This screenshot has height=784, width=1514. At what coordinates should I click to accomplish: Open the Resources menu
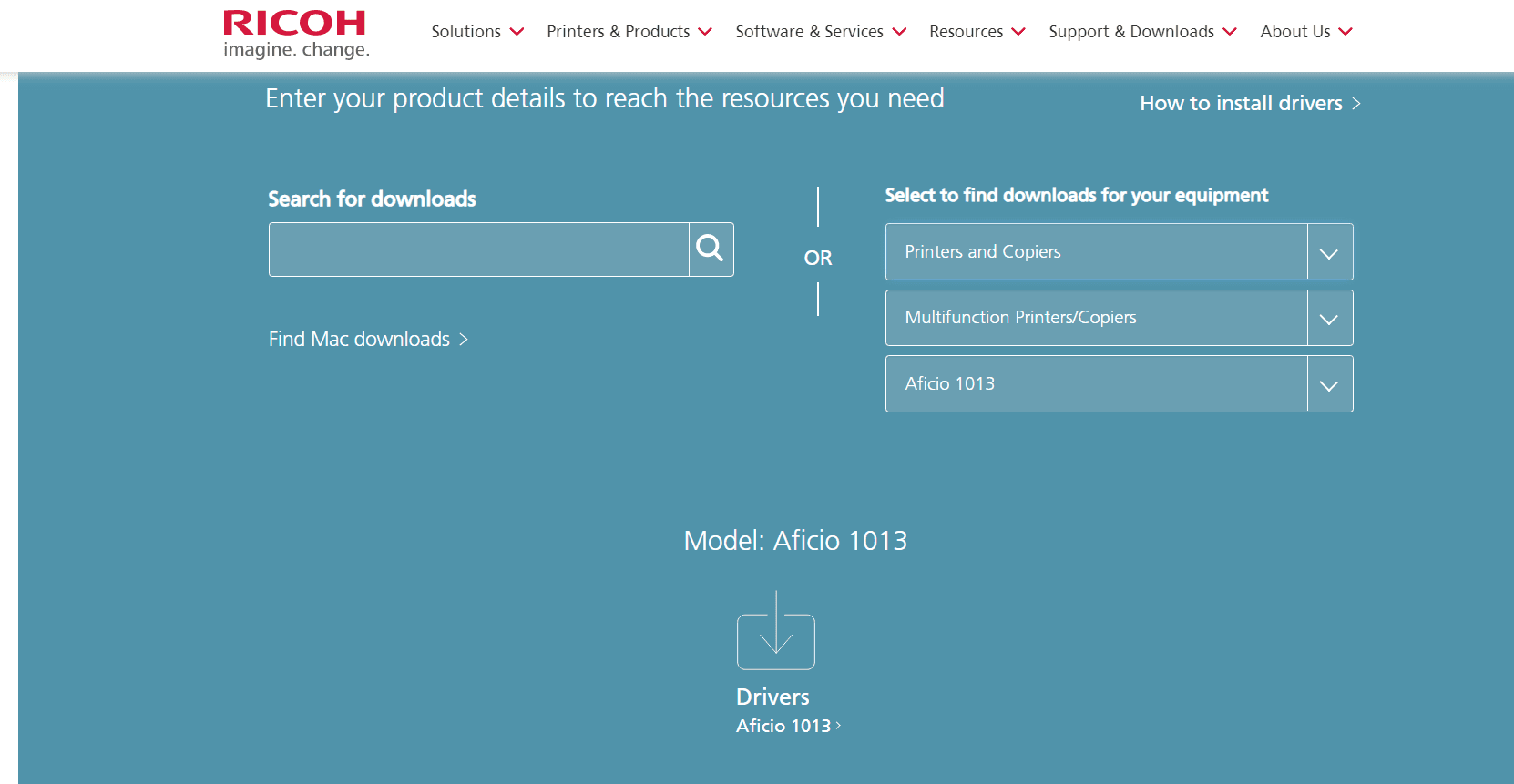[x=977, y=32]
